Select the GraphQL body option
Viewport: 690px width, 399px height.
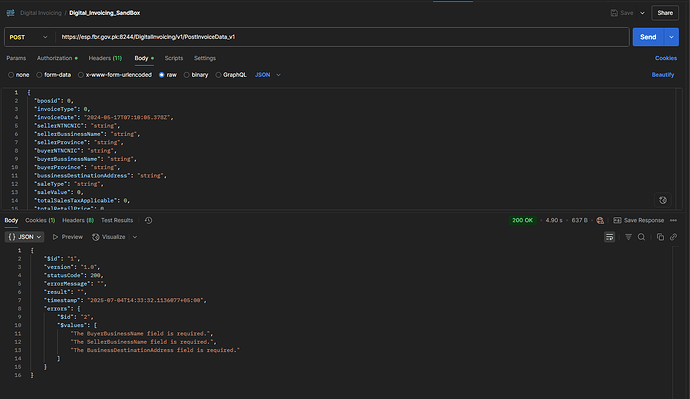231,75
